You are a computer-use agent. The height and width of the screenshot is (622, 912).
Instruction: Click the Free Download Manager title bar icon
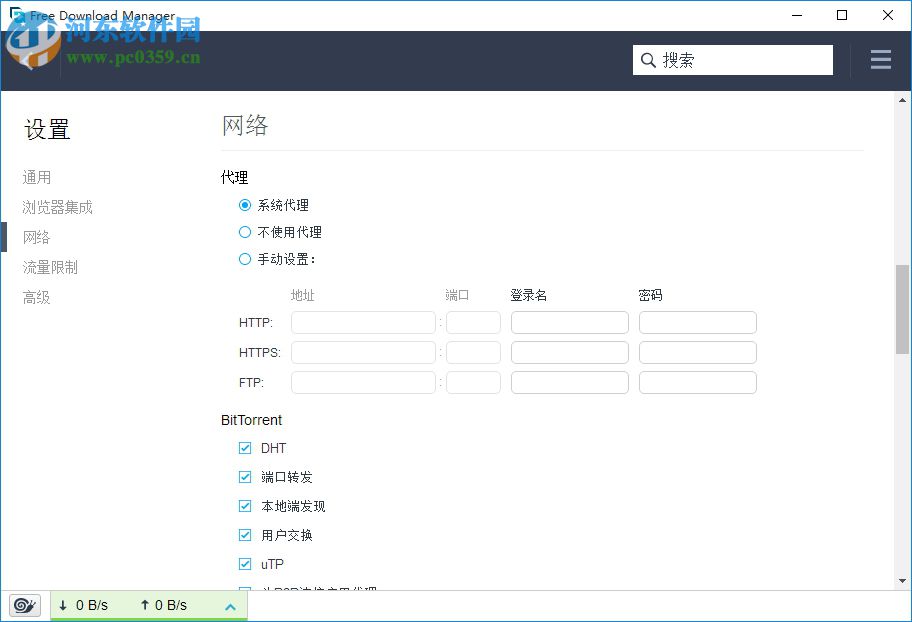[14, 15]
